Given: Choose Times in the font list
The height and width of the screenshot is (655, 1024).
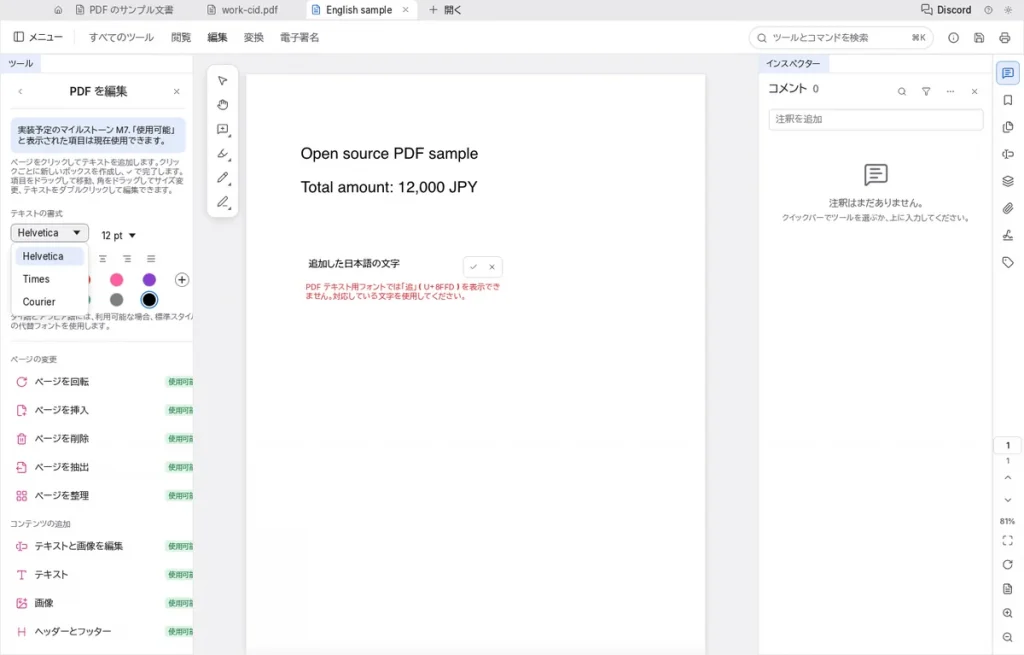Looking at the screenshot, I should [x=50, y=279].
